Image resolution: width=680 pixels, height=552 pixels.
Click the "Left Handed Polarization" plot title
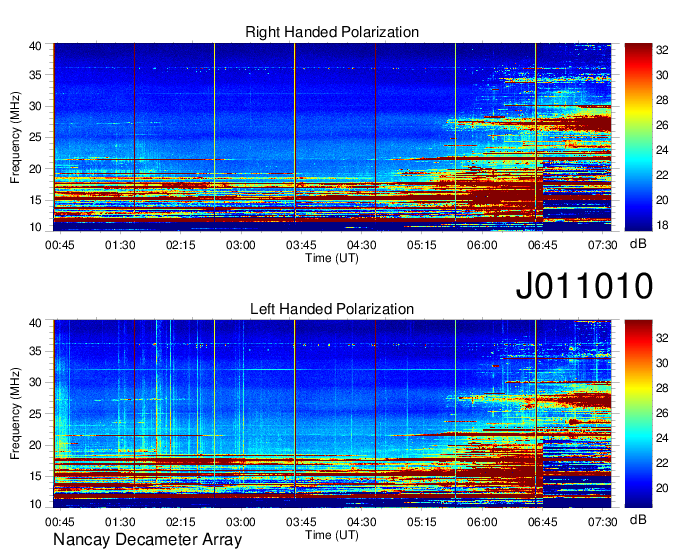(x=332, y=309)
